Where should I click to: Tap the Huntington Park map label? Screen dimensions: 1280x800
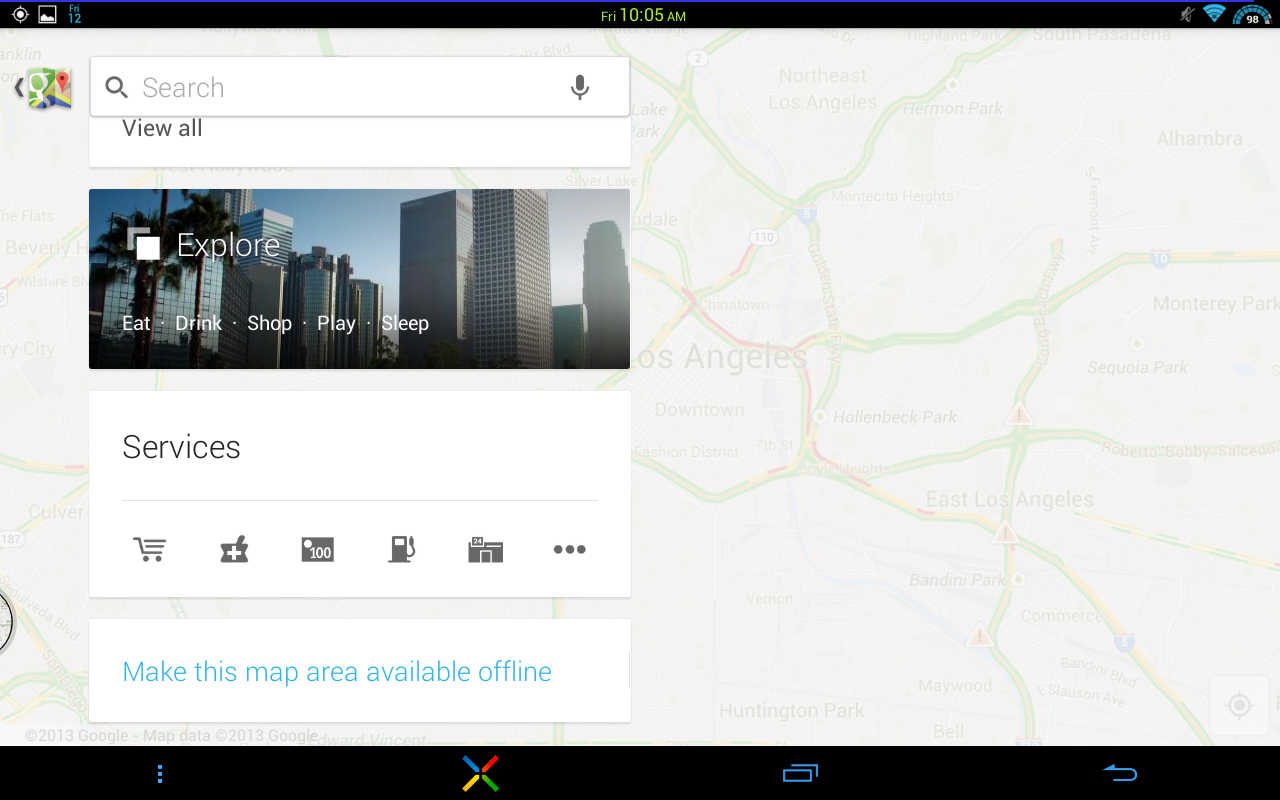[x=792, y=711]
